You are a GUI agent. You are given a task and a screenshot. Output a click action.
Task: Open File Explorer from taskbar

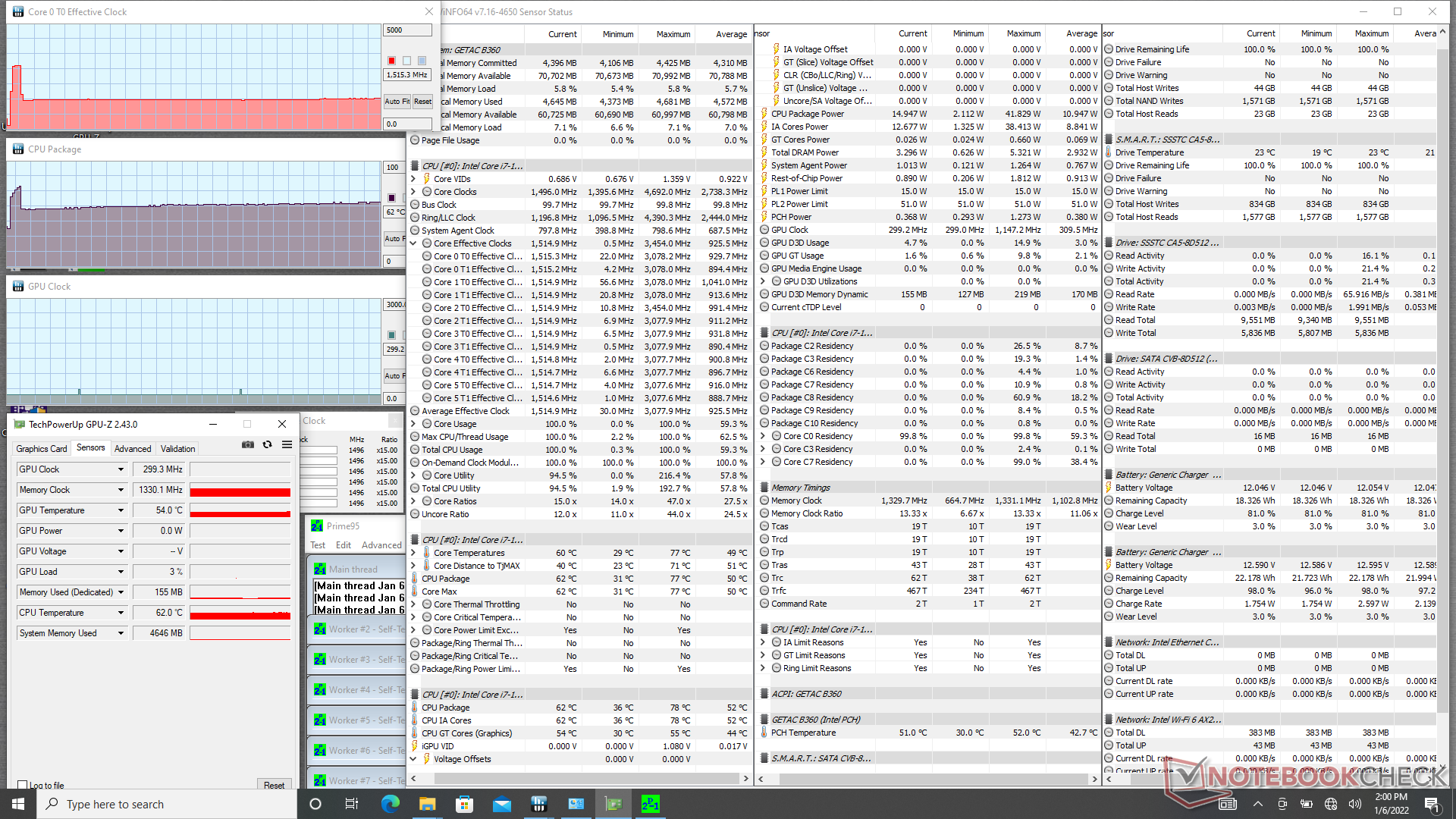tap(427, 804)
